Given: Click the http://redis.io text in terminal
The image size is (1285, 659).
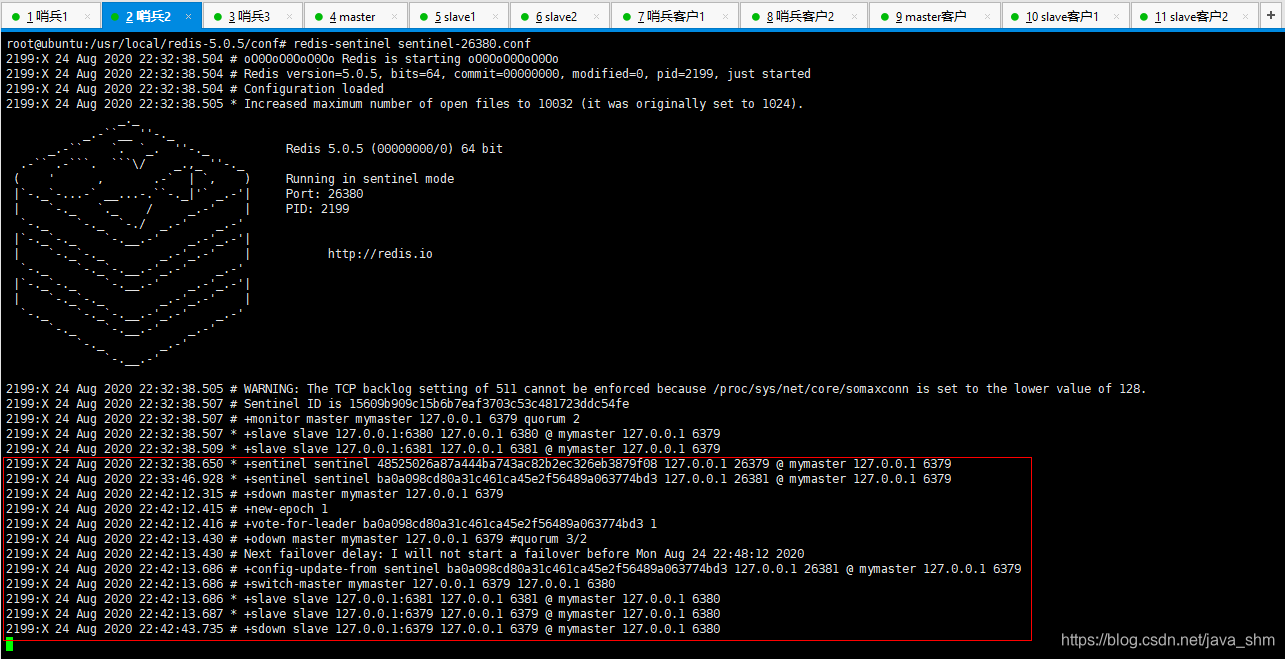Looking at the screenshot, I should pyautogui.click(x=380, y=254).
